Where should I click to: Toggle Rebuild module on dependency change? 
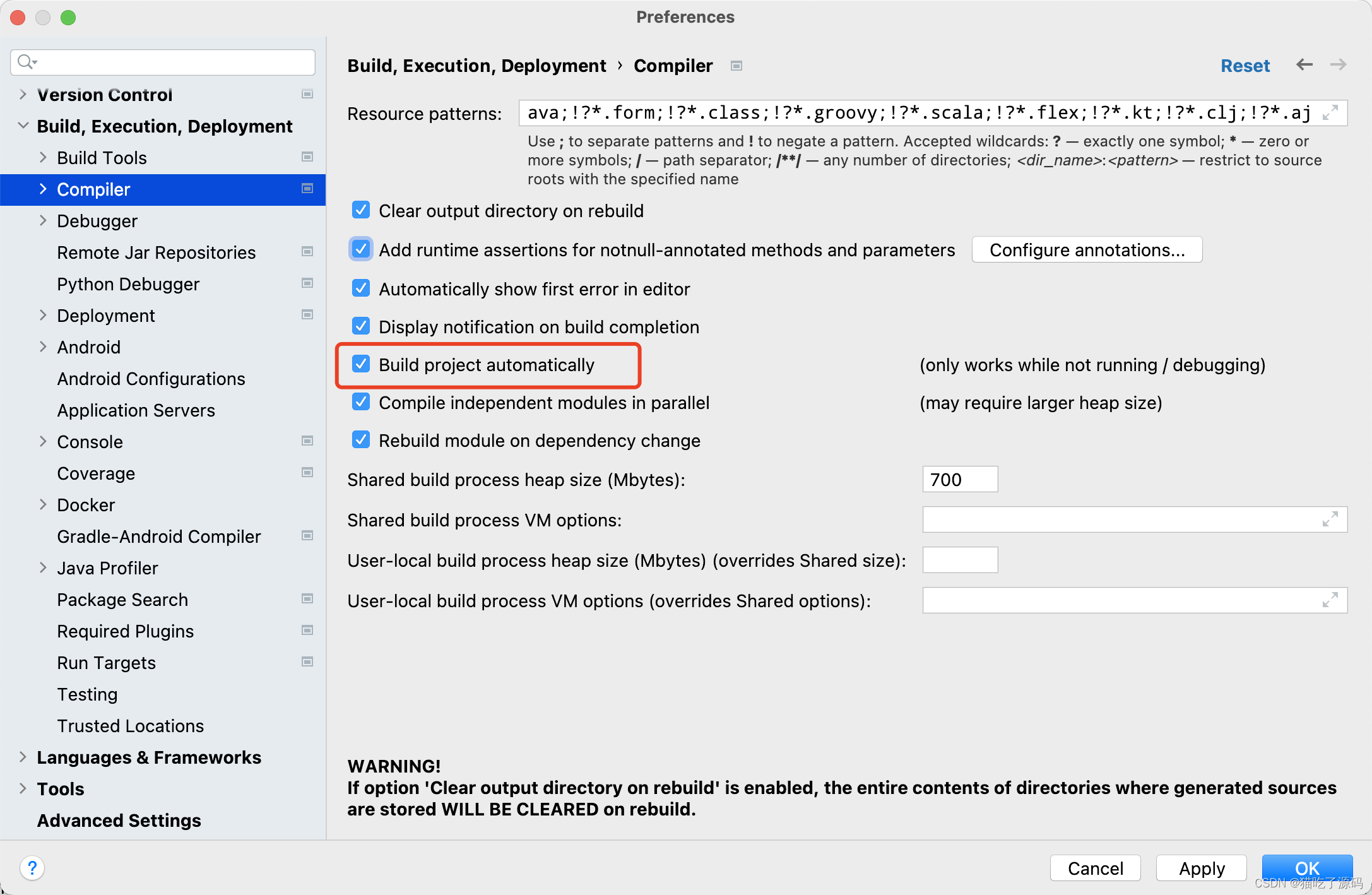pyautogui.click(x=360, y=440)
